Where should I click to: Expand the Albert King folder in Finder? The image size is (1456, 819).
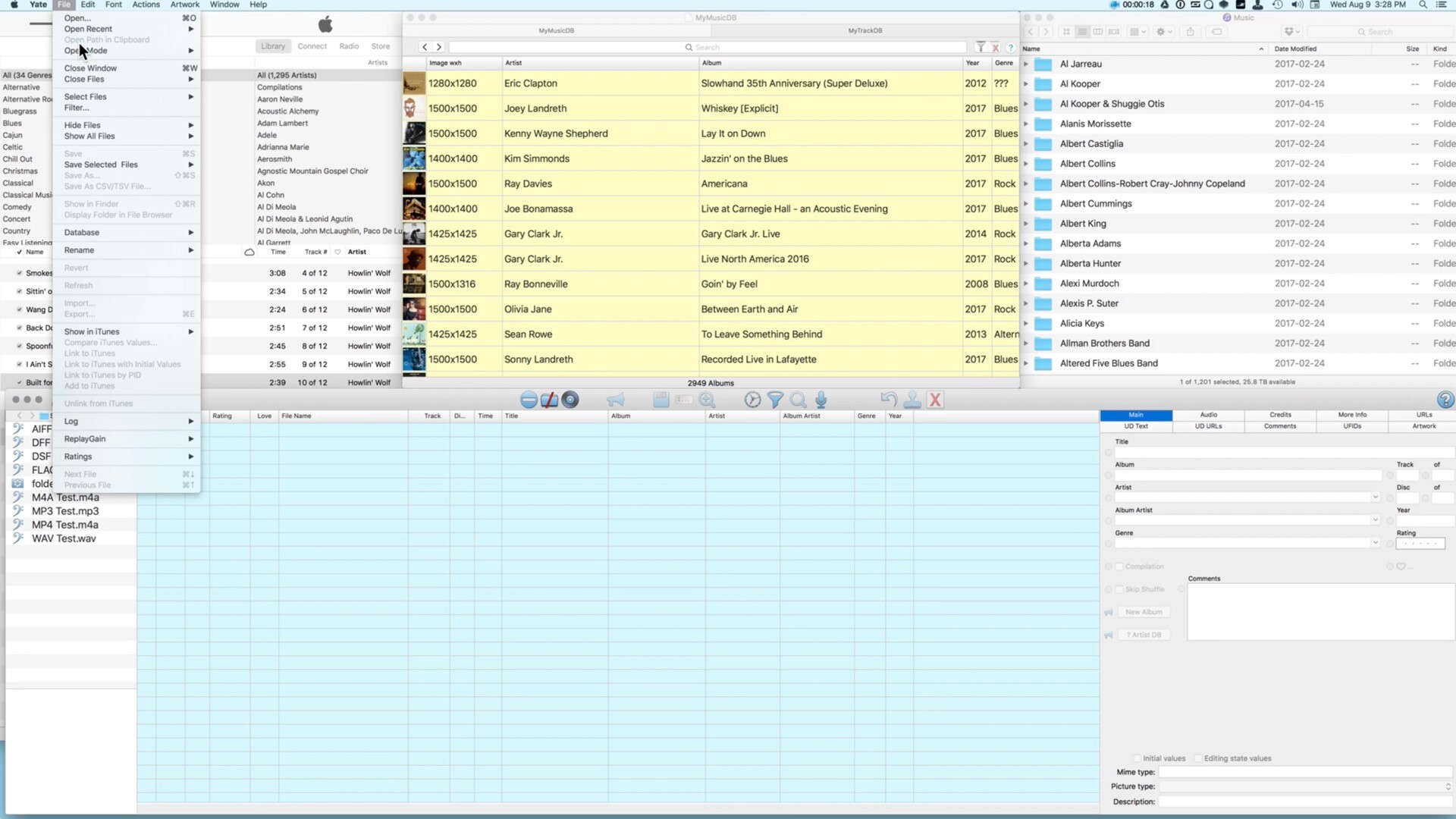point(1026,224)
